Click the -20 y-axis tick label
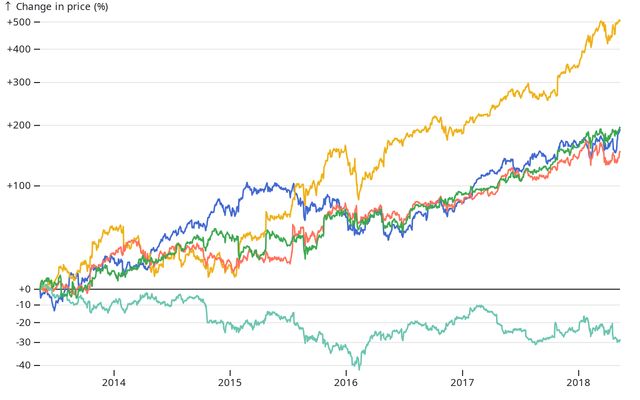640x400 pixels. 24,322
